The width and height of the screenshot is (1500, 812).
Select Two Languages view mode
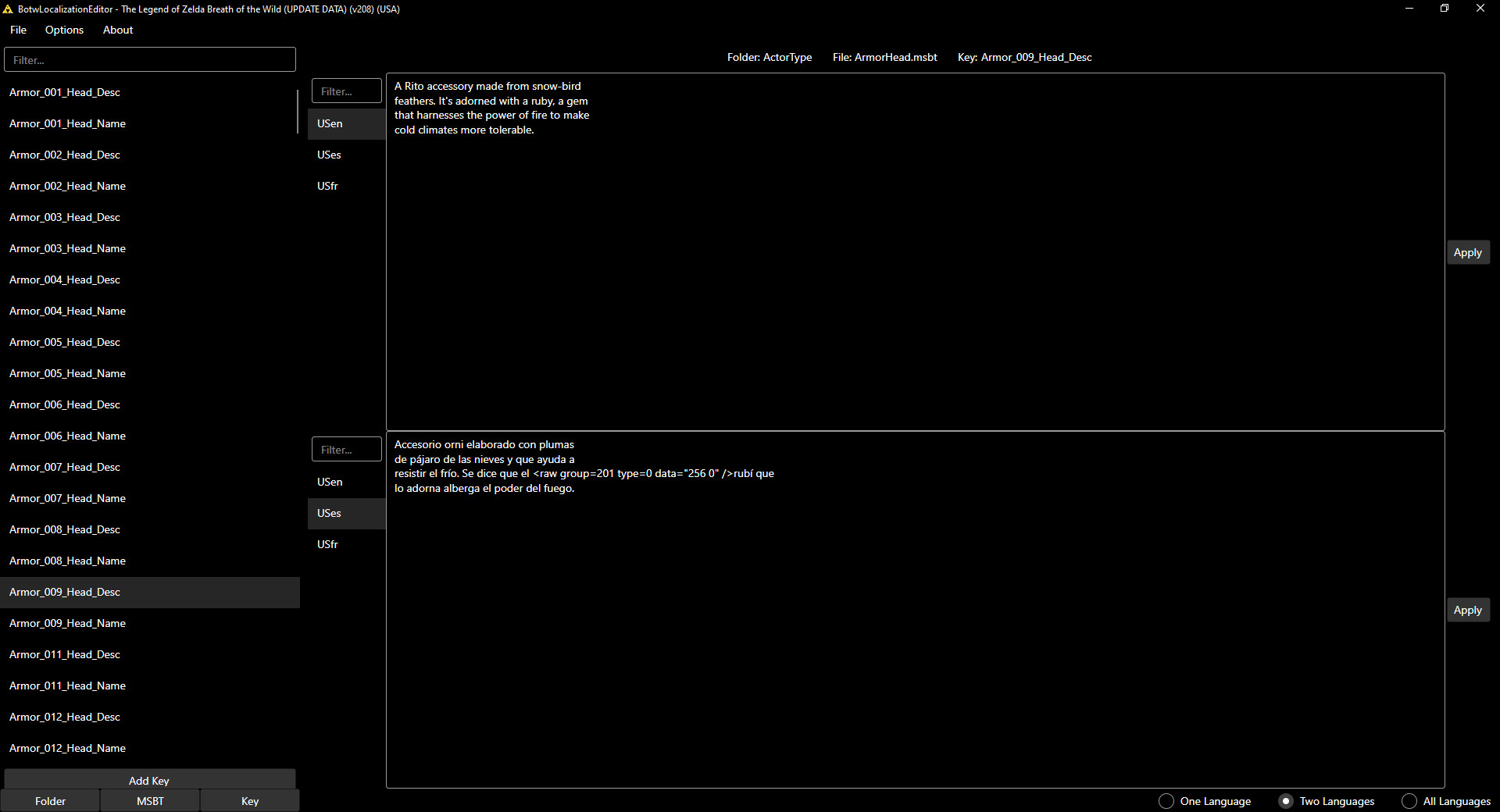(1326, 801)
